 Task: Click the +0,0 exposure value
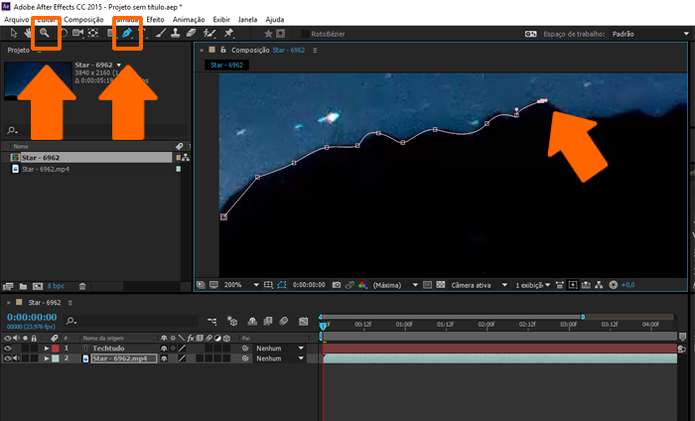[x=628, y=285]
